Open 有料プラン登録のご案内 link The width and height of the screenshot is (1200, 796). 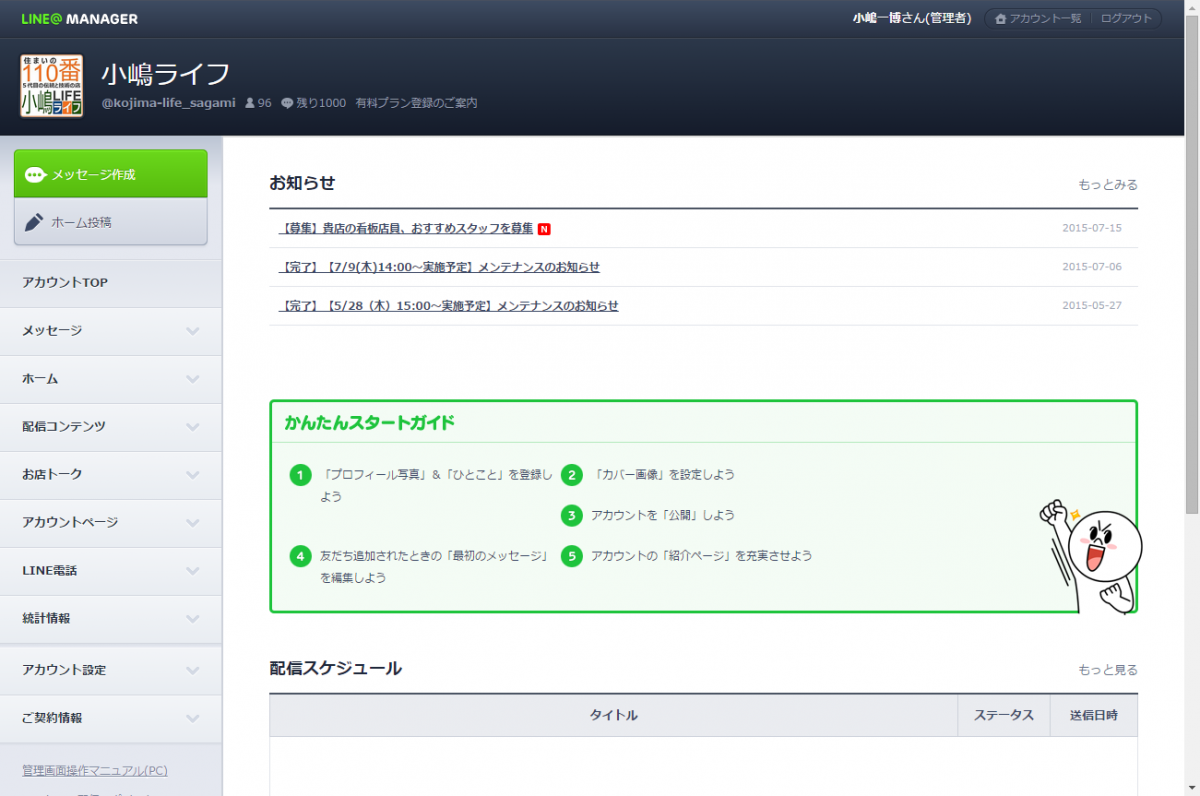417,103
